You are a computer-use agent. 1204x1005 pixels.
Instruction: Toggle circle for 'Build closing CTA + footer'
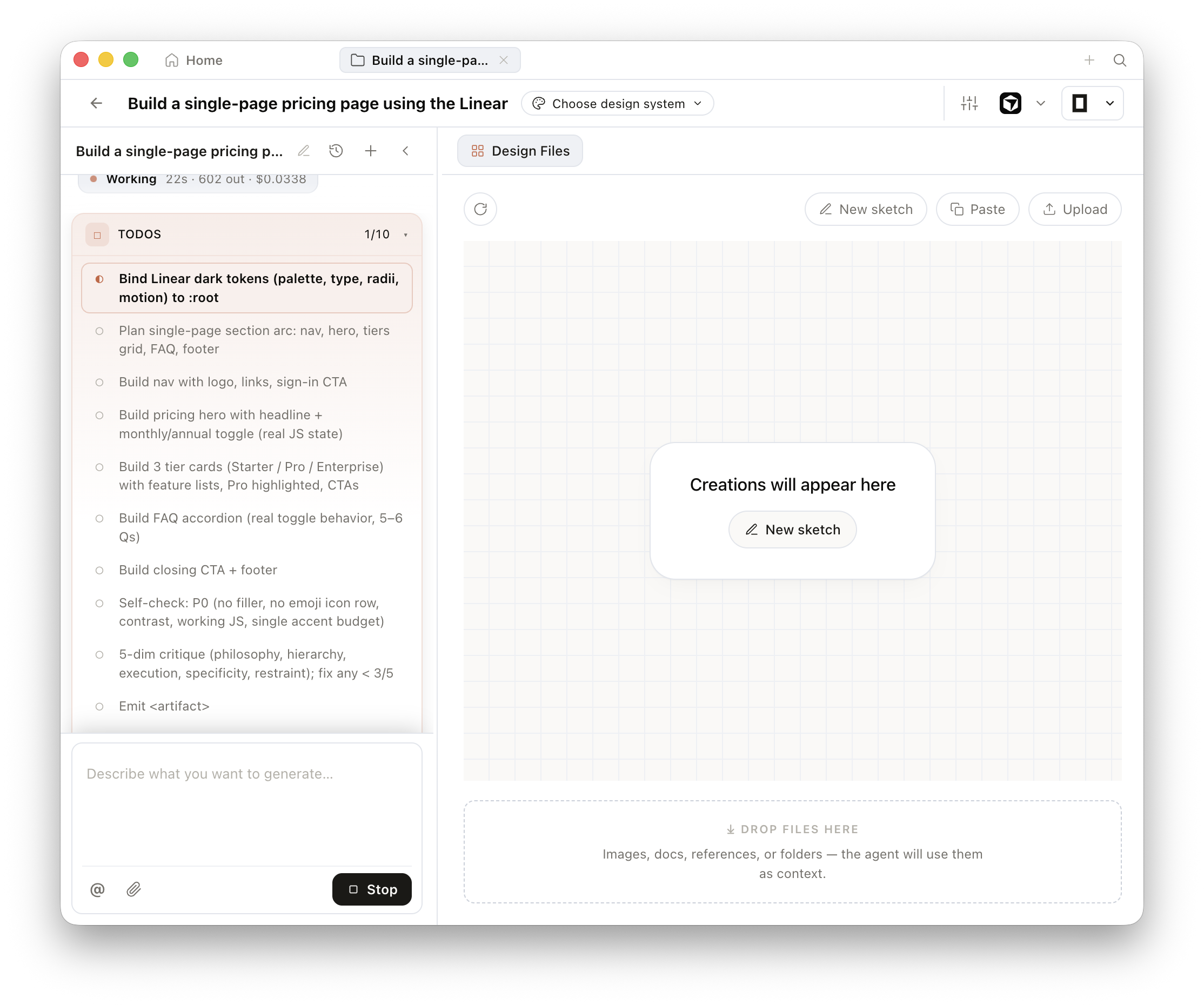pos(99,571)
